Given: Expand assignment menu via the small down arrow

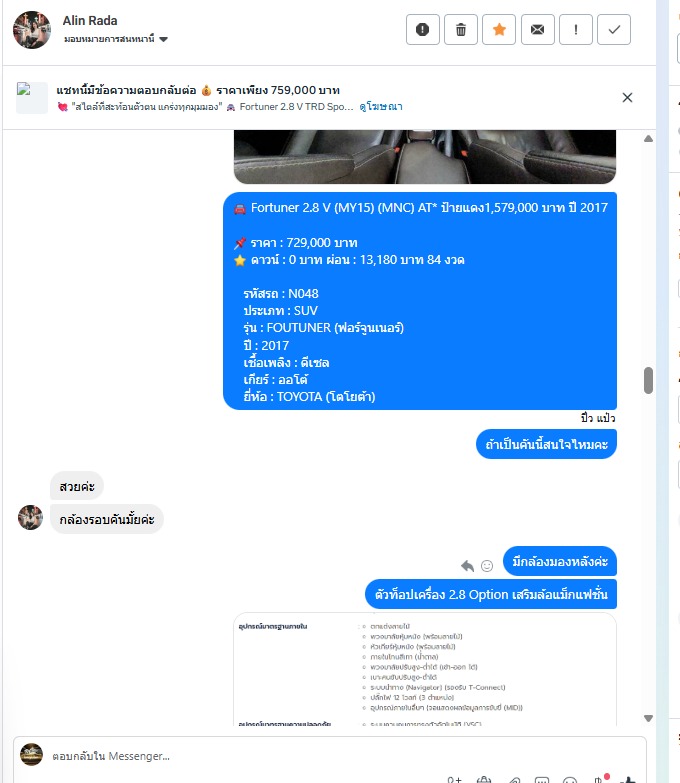Looking at the screenshot, I should point(163,39).
